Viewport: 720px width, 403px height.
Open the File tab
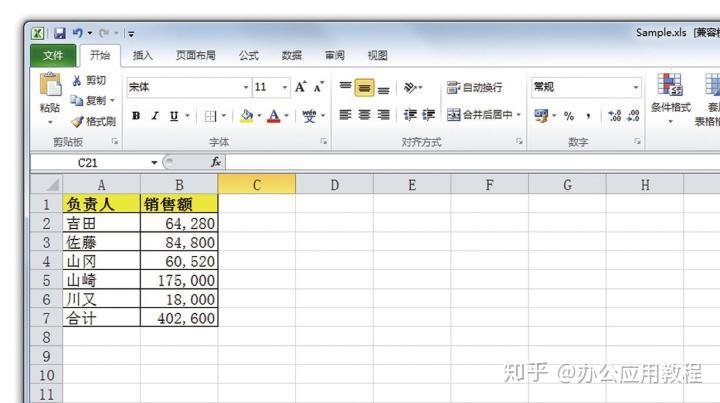pos(53,56)
